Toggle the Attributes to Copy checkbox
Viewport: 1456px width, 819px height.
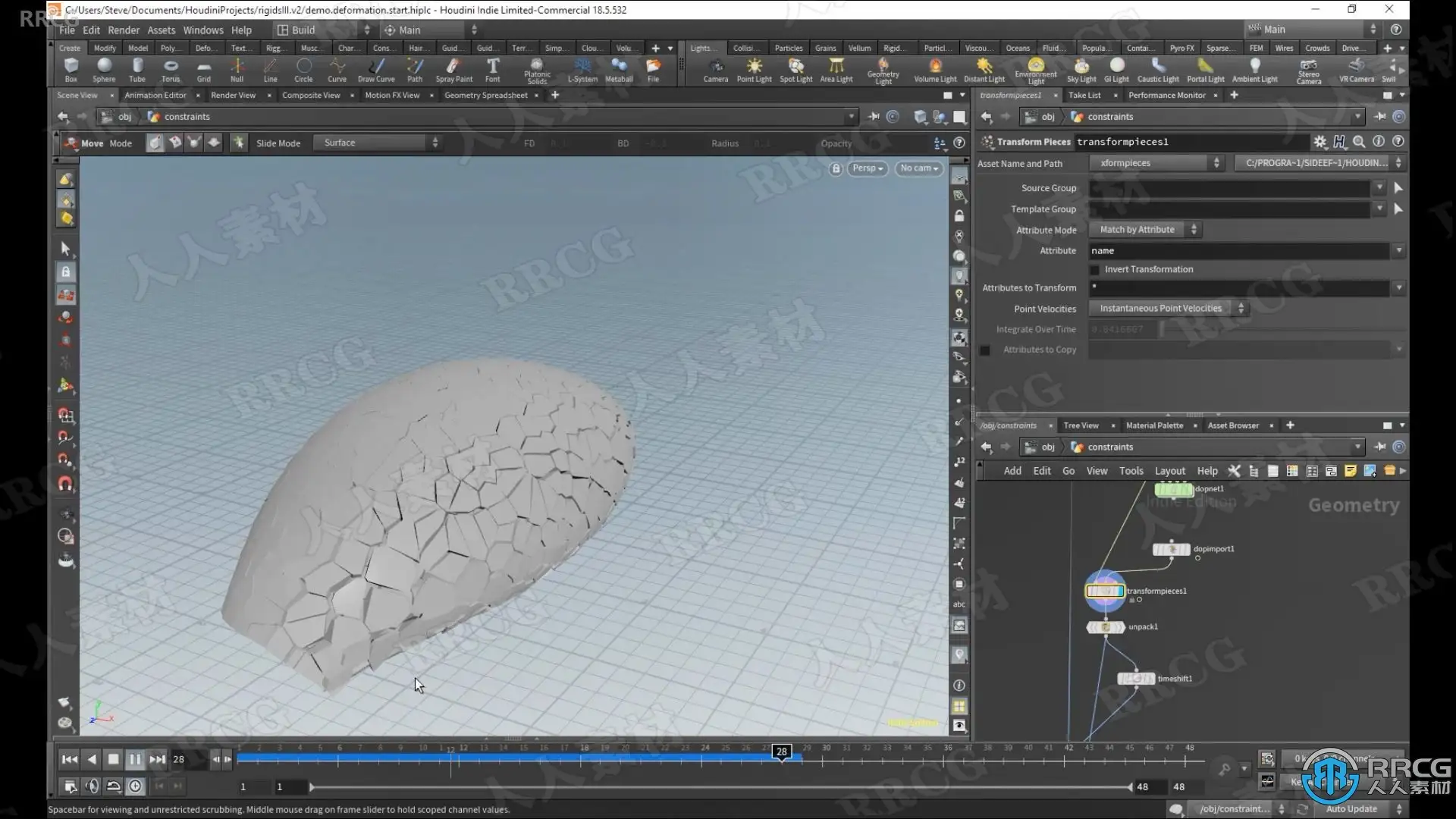(985, 350)
